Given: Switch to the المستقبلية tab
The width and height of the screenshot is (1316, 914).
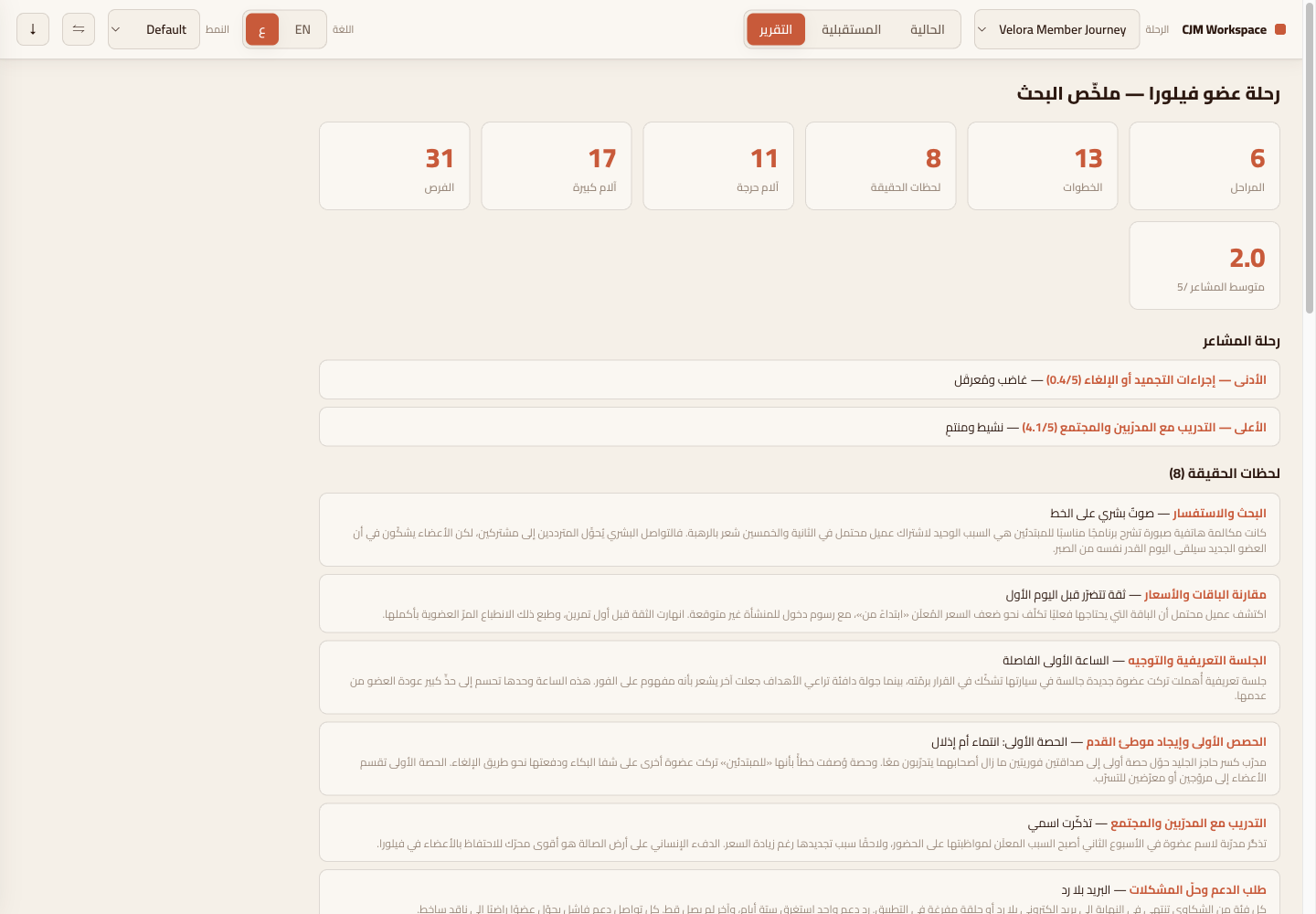Looking at the screenshot, I should click(x=851, y=29).
